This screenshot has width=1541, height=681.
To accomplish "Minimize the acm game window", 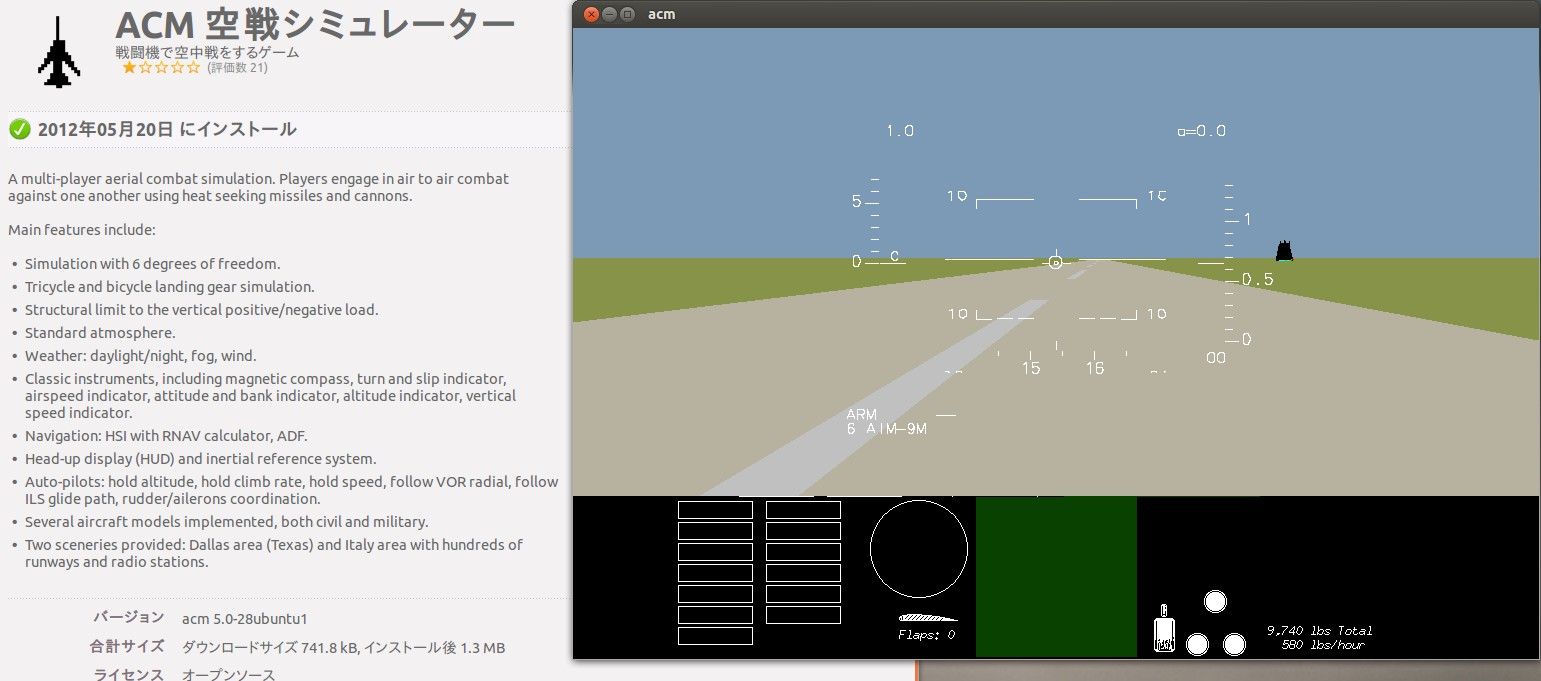I will pyautogui.click(x=609, y=14).
